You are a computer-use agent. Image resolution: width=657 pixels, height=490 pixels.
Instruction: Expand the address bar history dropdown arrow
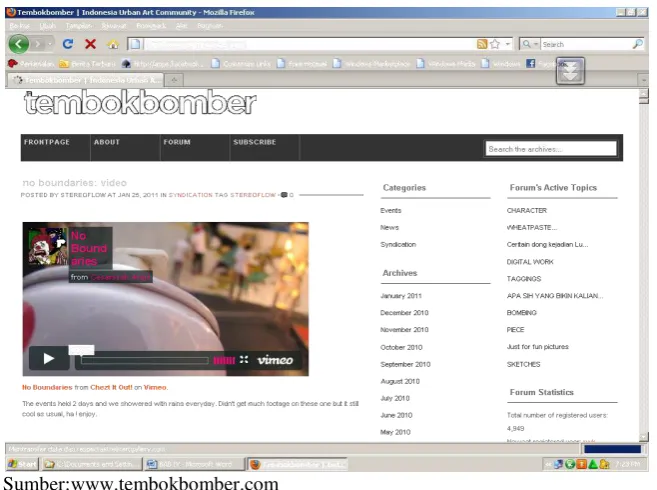click(508, 44)
